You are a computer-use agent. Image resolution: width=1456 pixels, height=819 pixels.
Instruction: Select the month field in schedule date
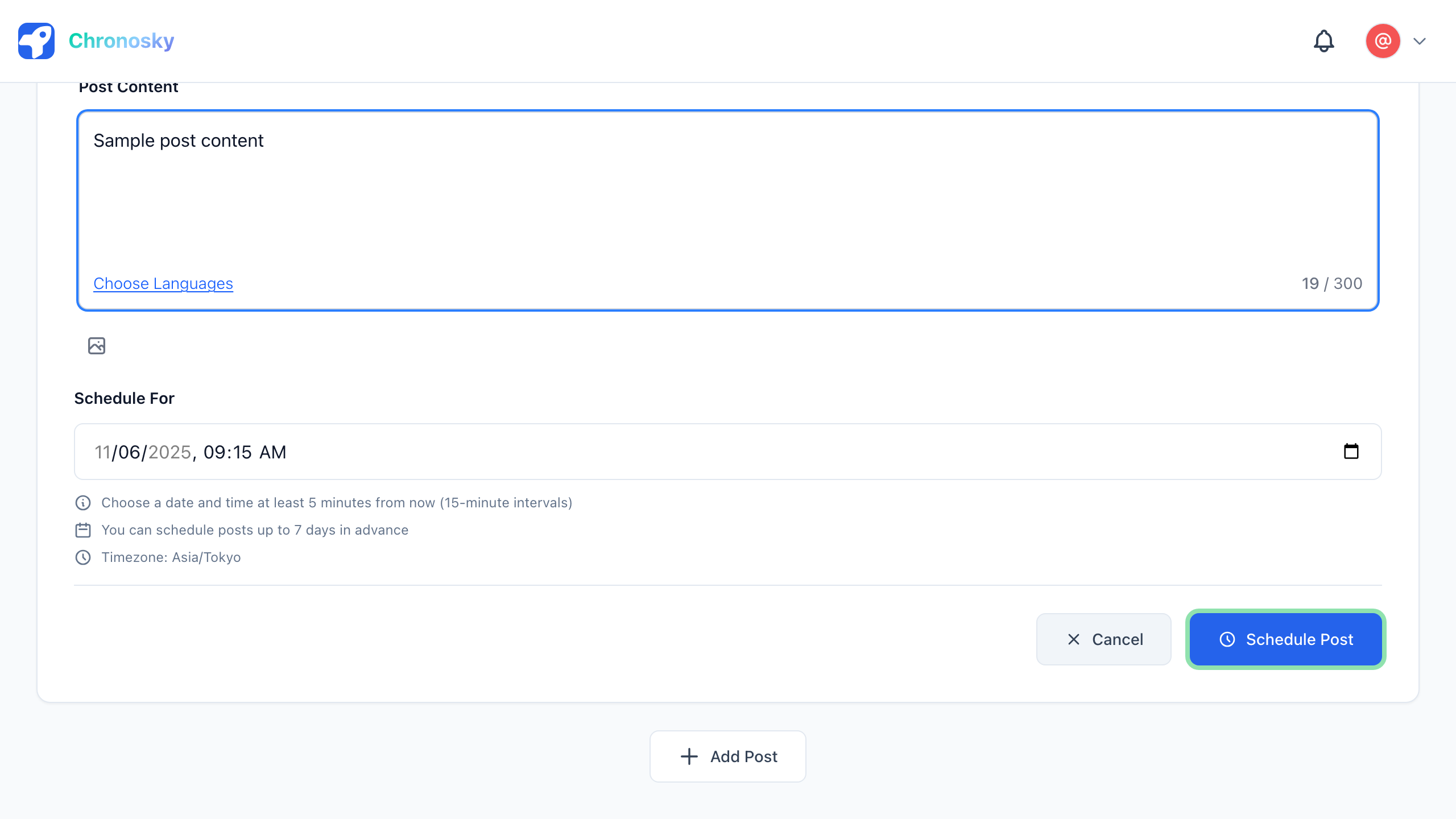102,452
